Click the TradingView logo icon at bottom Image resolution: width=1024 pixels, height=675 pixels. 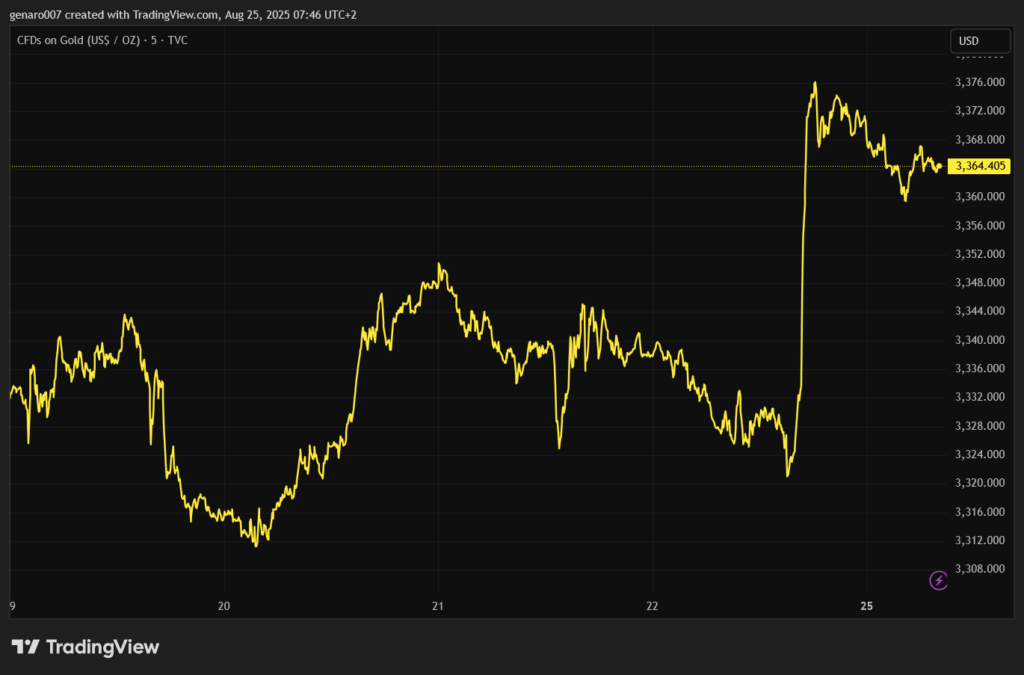[x=25, y=647]
